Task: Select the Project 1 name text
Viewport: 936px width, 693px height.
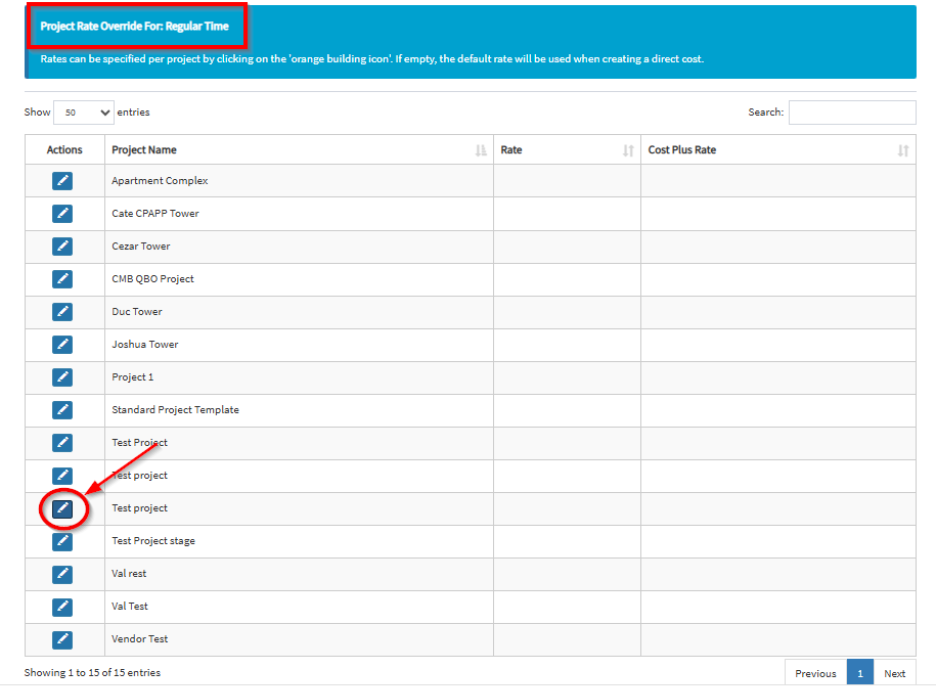Action: coord(133,377)
